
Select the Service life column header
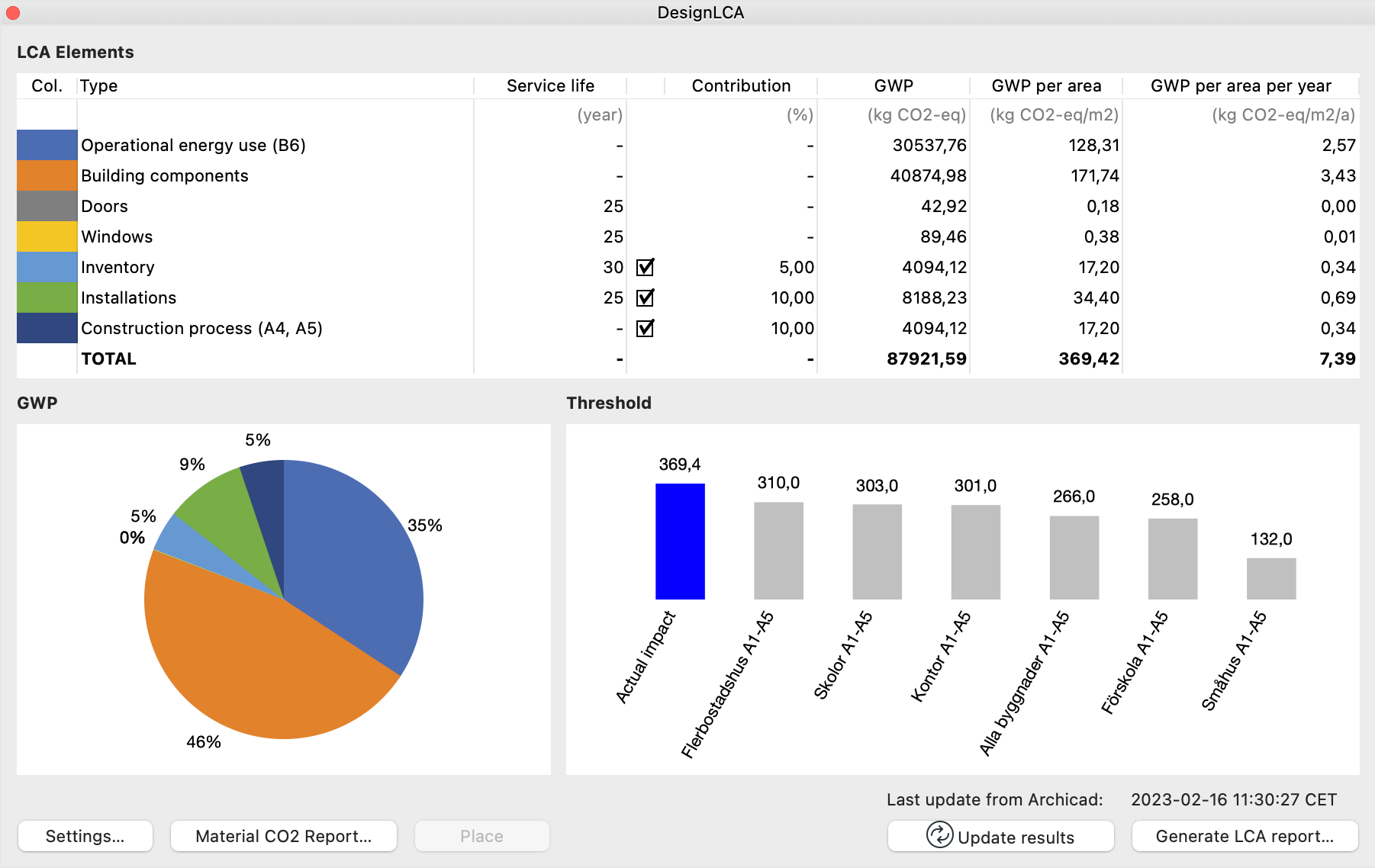click(x=550, y=85)
